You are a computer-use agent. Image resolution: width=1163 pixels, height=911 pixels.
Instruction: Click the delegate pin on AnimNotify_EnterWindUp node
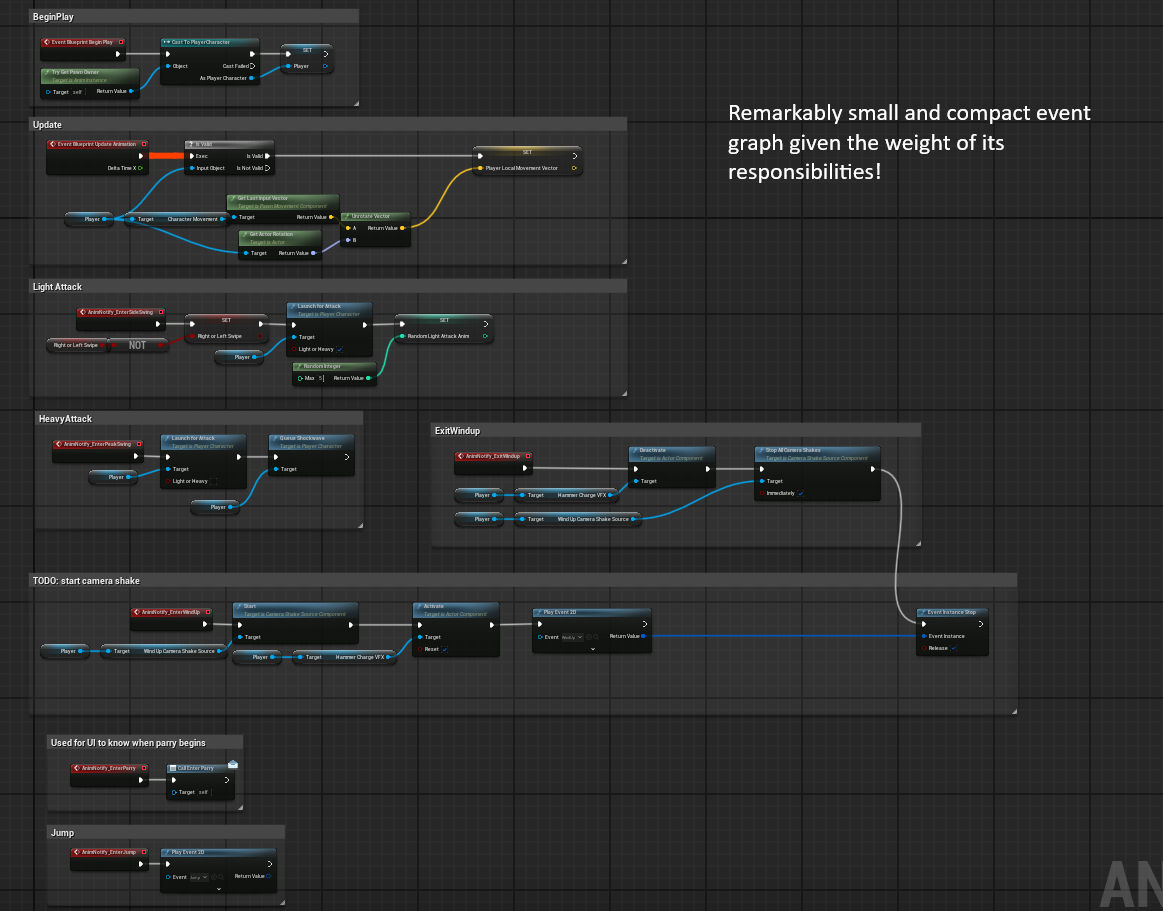(x=208, y=612)
